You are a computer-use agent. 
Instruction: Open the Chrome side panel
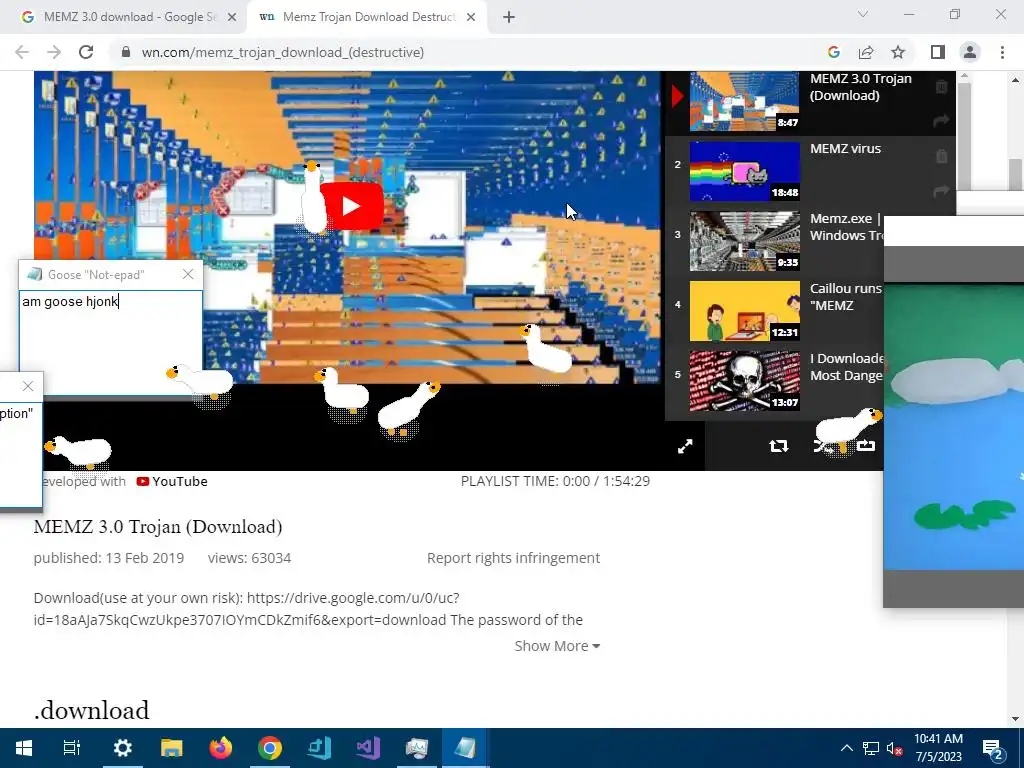[x=938, y=52]
